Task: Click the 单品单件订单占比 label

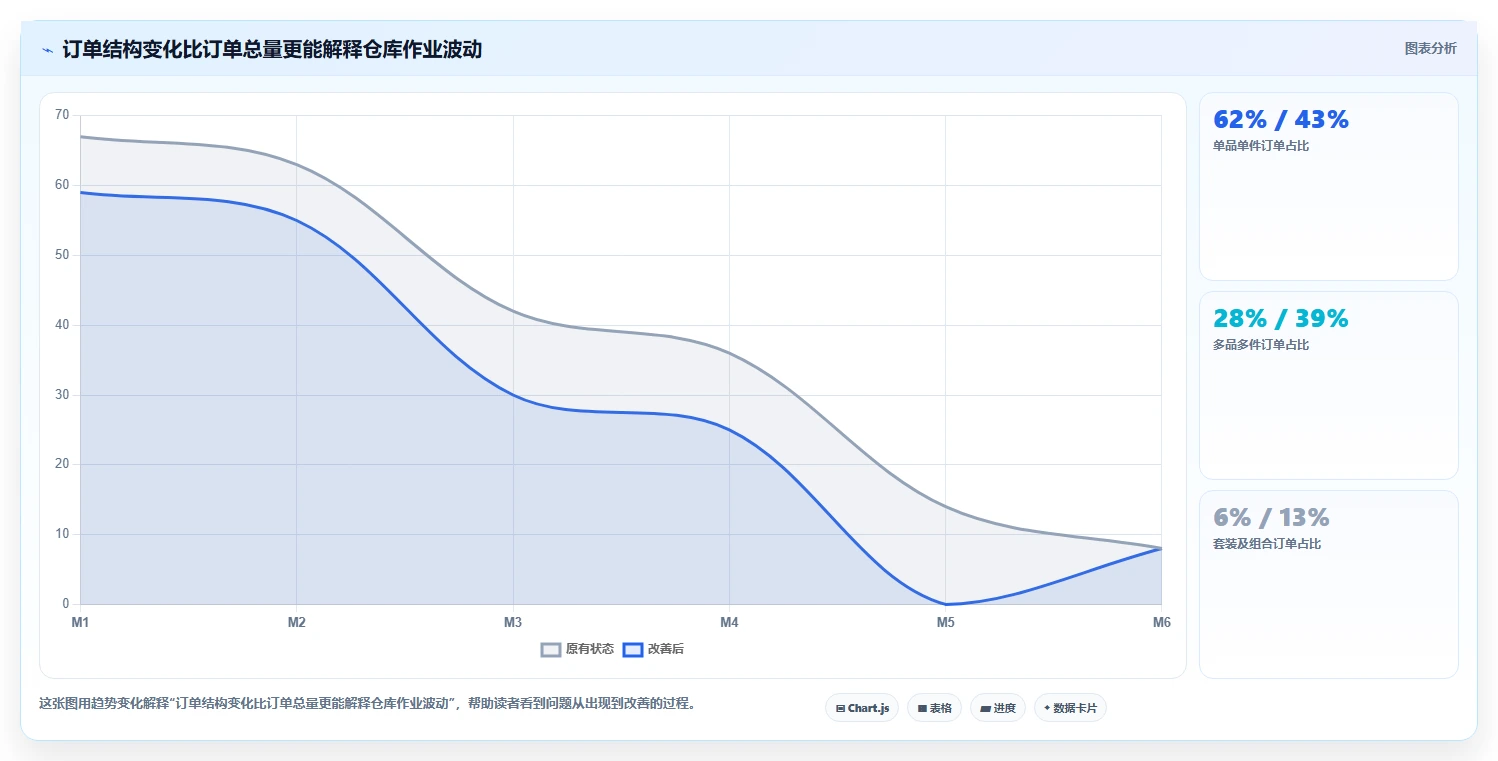Action: point(1261,146)
